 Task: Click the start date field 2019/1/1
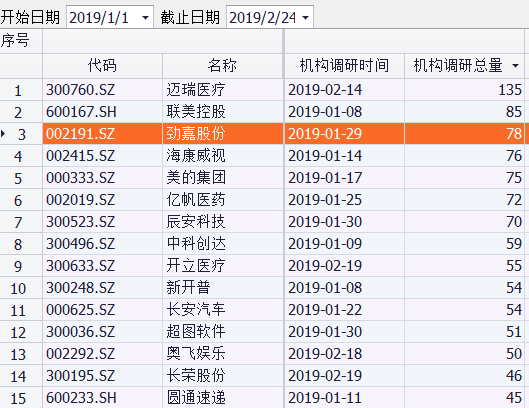coord(110,17)
